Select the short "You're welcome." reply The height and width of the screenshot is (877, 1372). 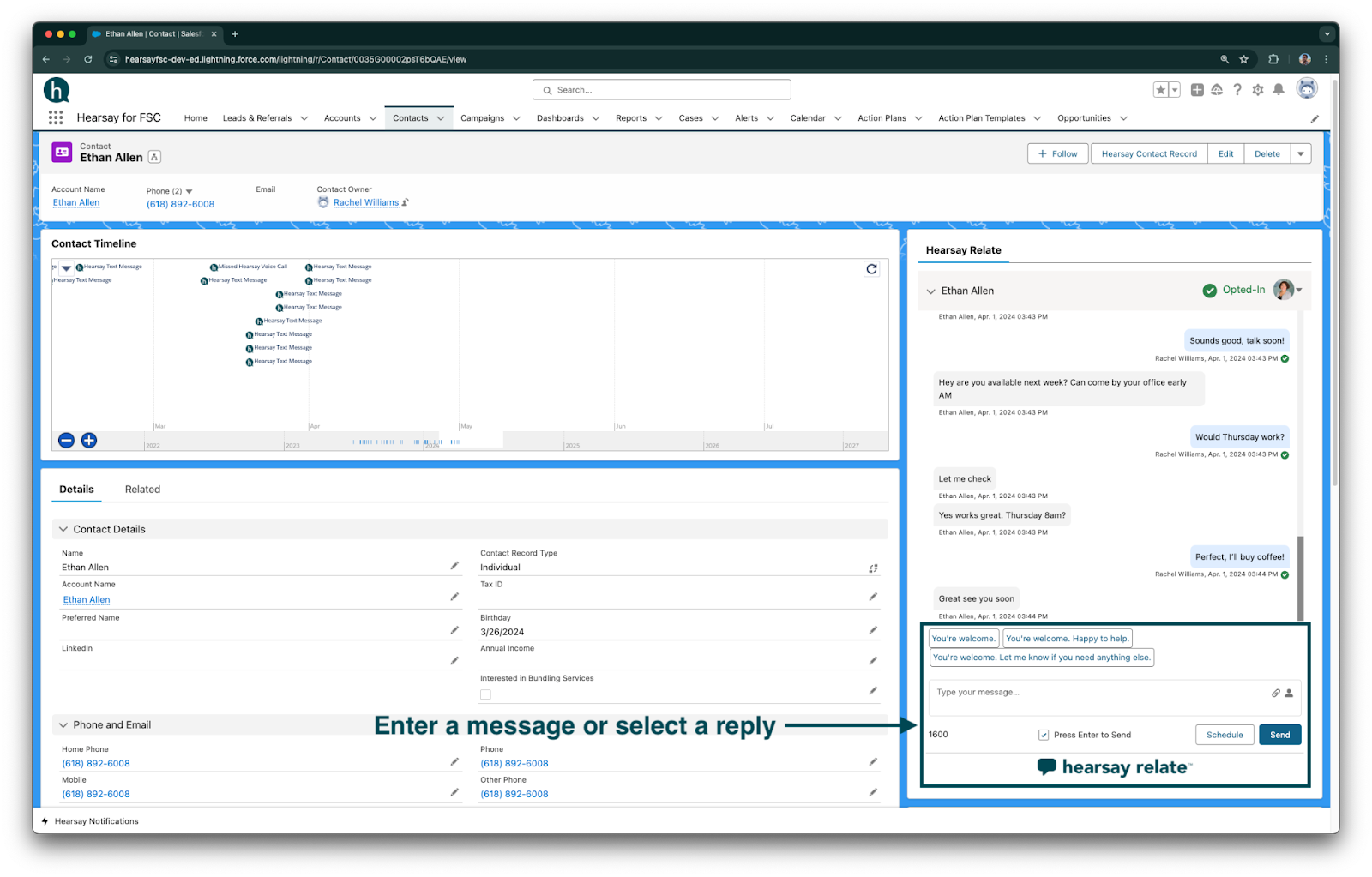pyautogui.click(x=964, y=638)
